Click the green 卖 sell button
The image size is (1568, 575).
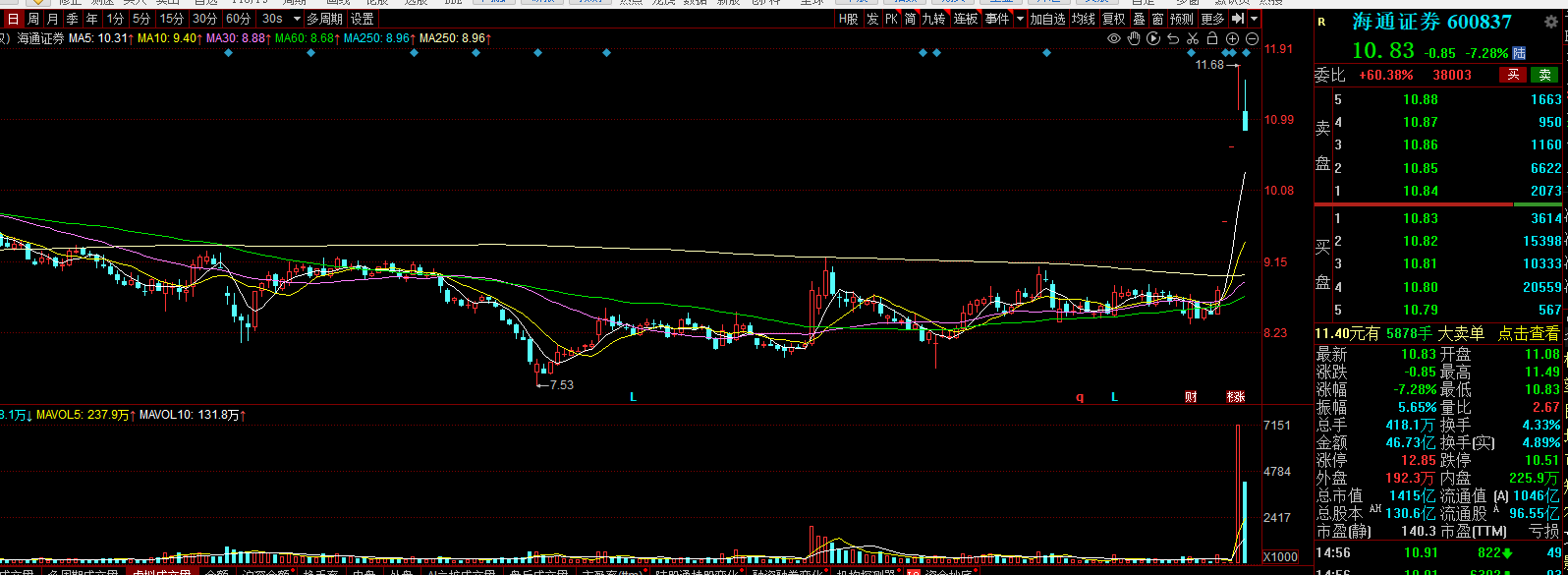[1545, 75]
